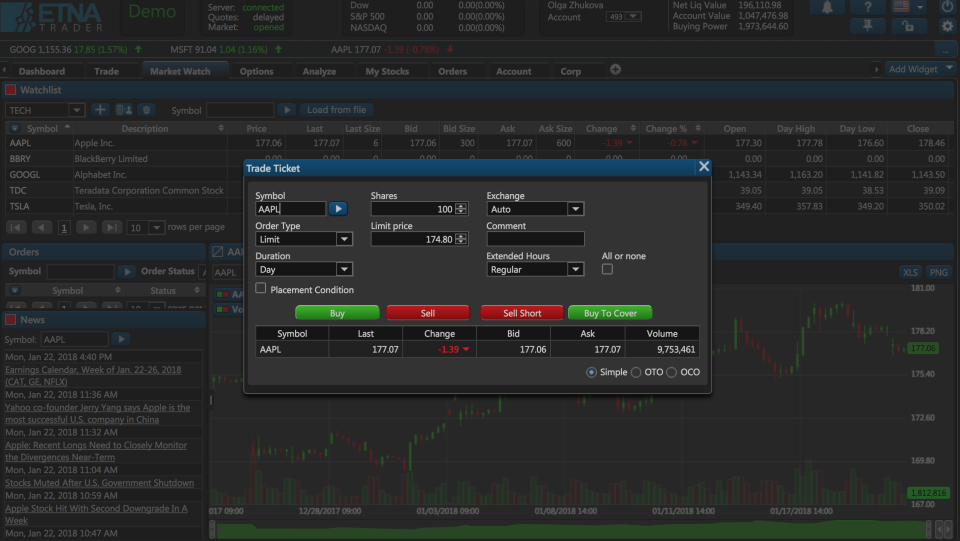Export chart with XLS button
Viewport: 960px width, 541px height.
click(x=910, y=272)
